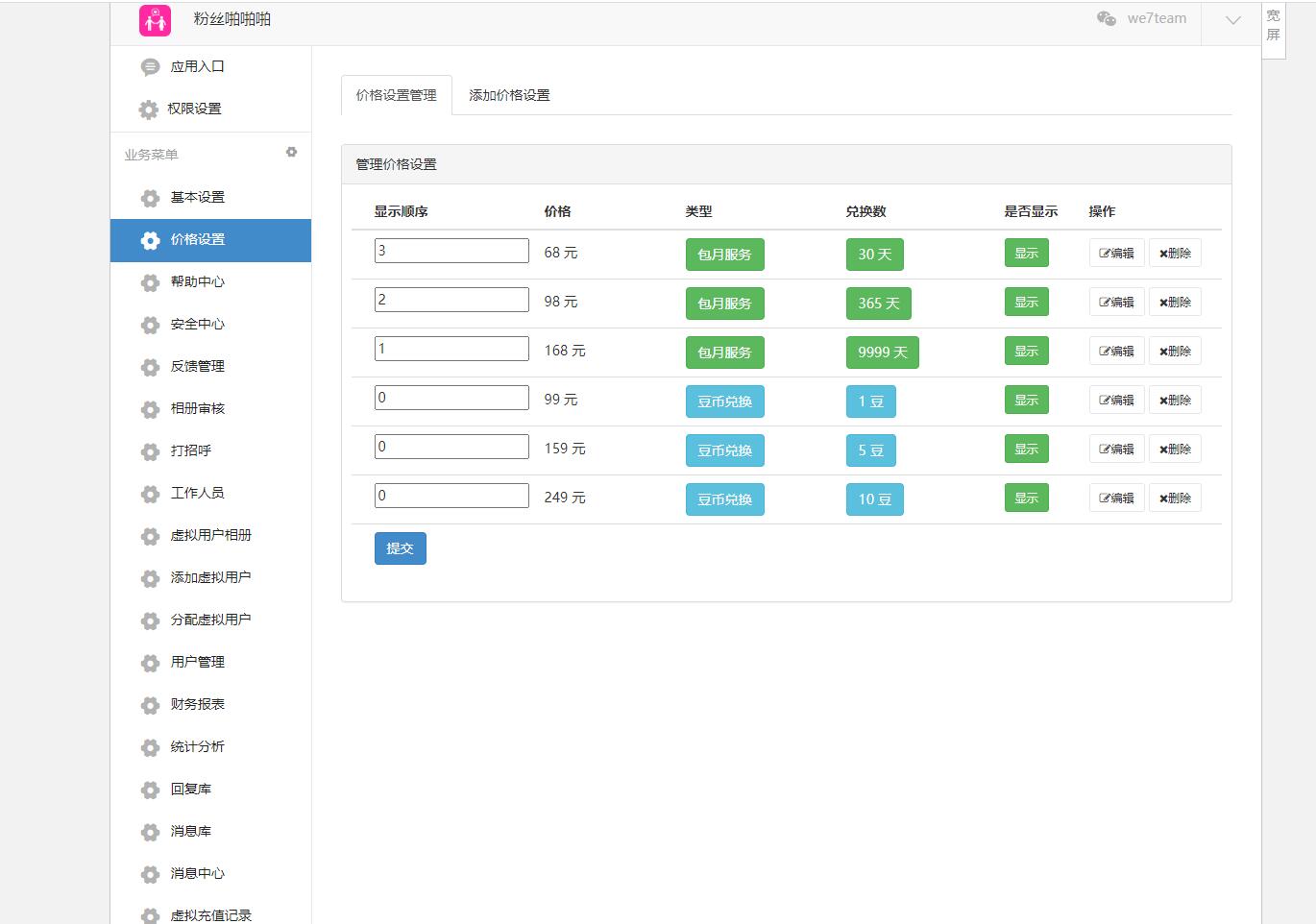The height and width of the screenshot is (924, 1316).
Task: Toggle the 宽屏 wide screen expander
Action: click(x=1273, y=25)
